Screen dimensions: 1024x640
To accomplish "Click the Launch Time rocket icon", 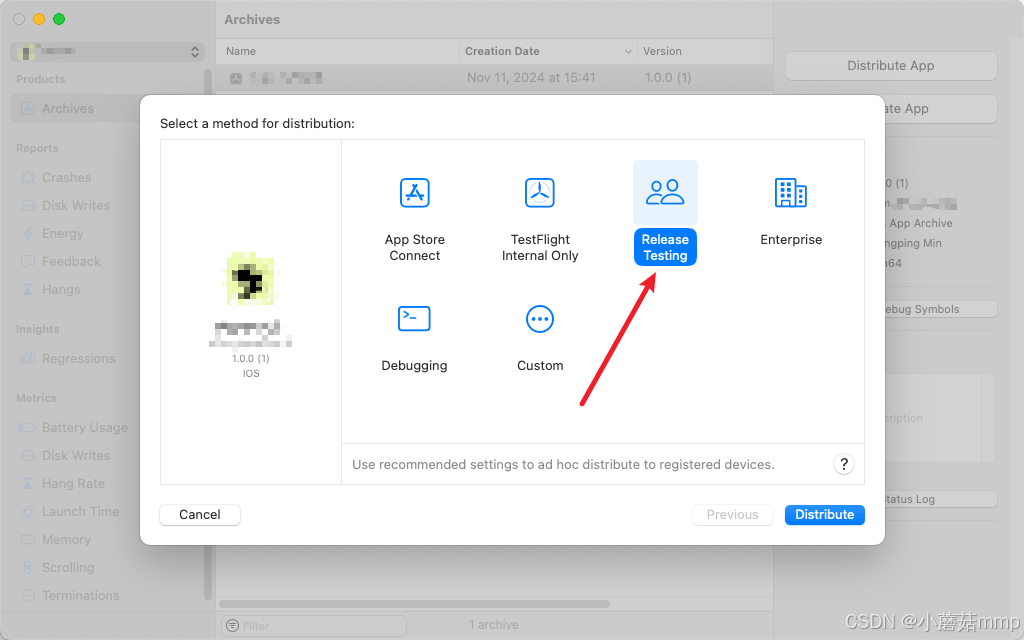I will 28,512.
